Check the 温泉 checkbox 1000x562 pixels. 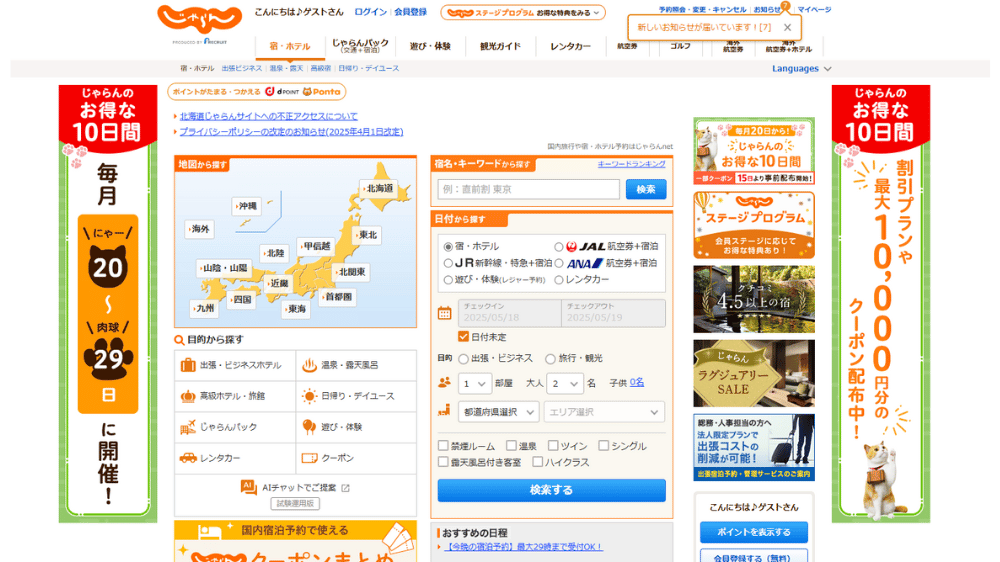pyautogui.click(x=511, y=445)
